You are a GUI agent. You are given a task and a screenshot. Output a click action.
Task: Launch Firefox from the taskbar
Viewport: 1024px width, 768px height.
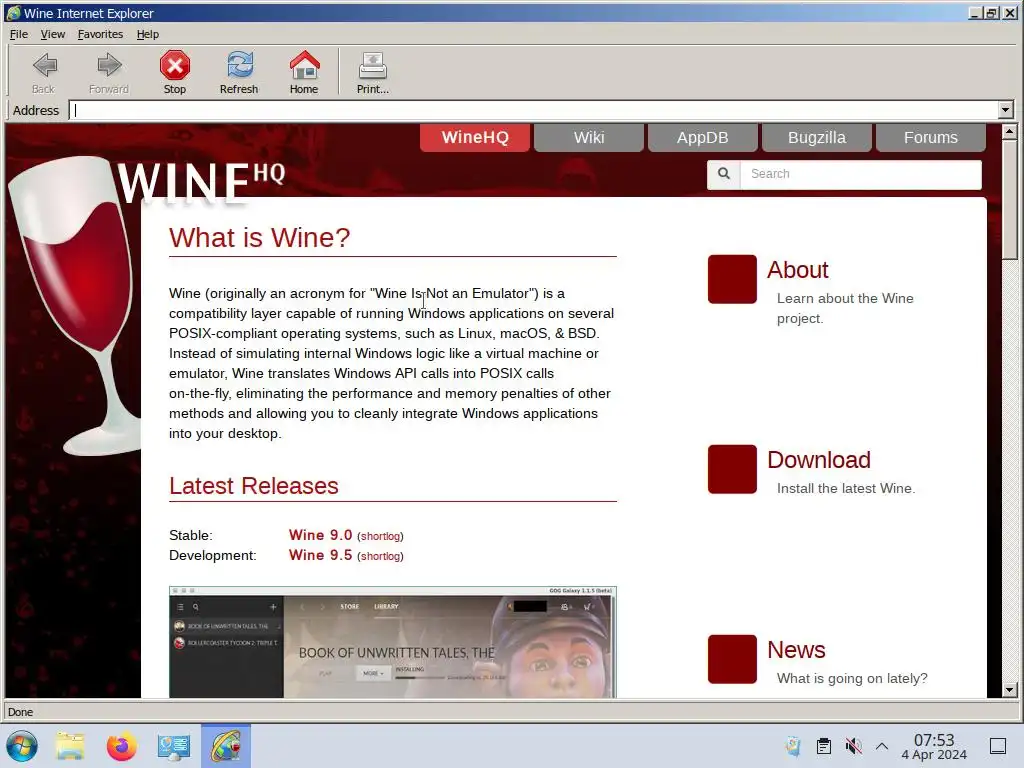coord(121,746)
